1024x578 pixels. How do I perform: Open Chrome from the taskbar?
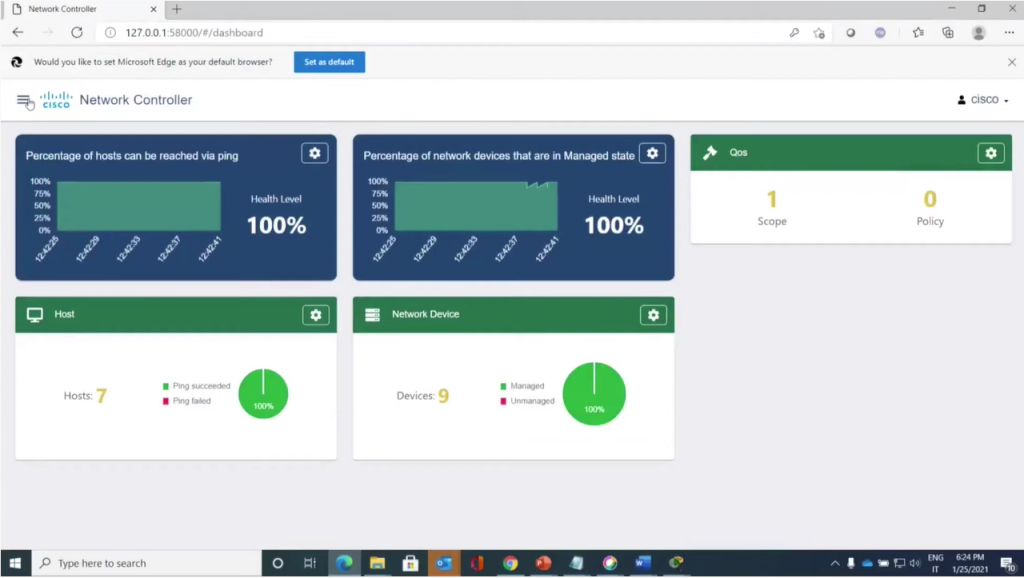[x=510, y=563]
